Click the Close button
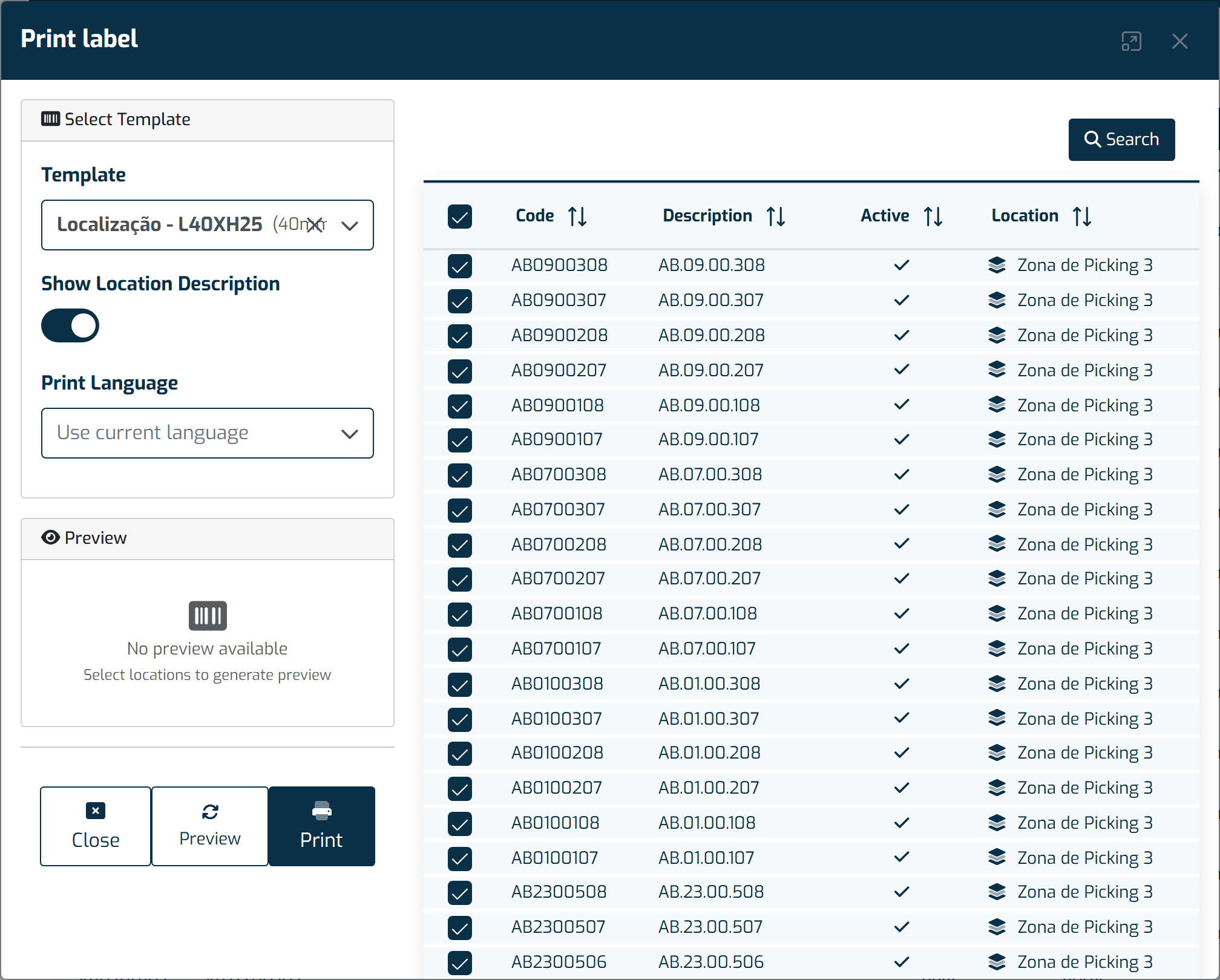 (x=96, y=826)
